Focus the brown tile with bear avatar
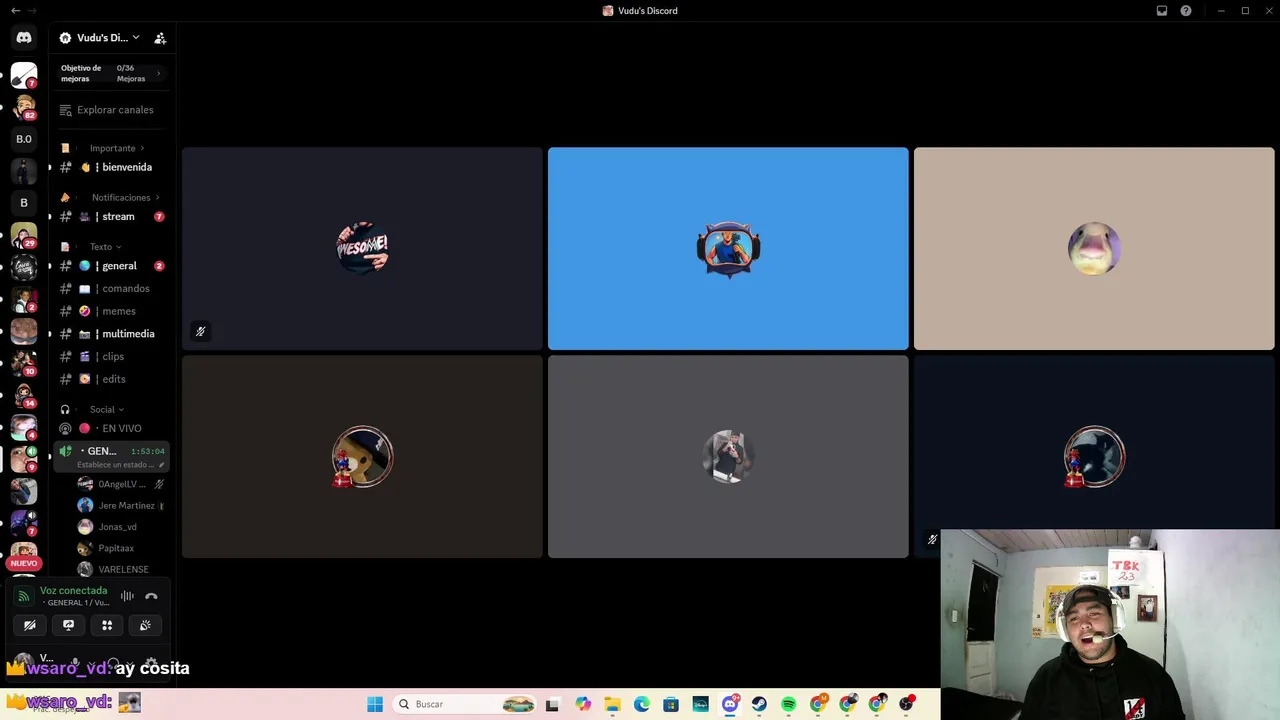 click(x=362, y=457)
